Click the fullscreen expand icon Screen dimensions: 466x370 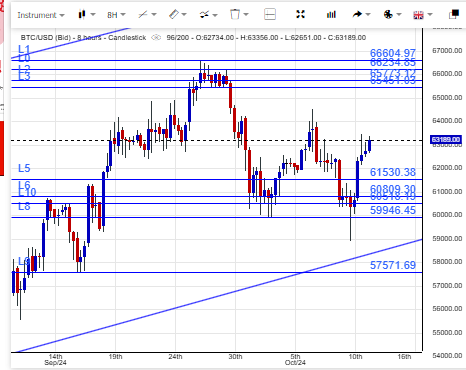[300, 14]
